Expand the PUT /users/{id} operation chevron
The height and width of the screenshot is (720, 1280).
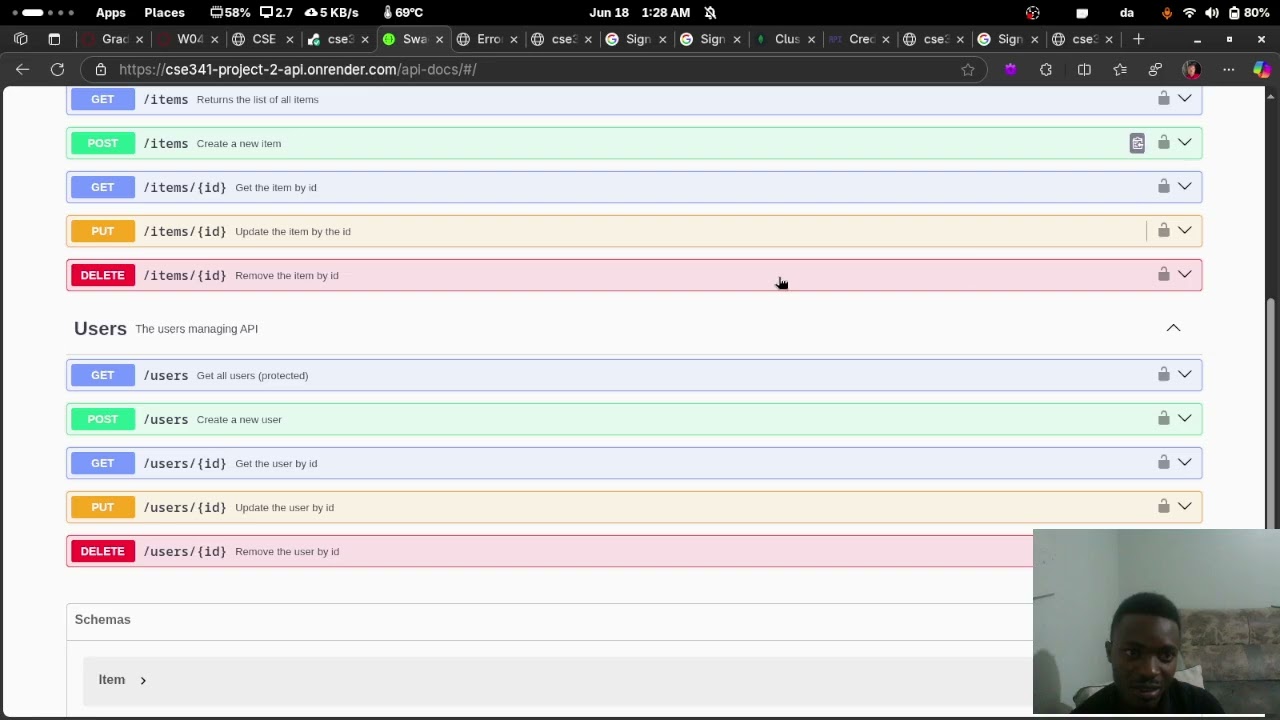click(x=1184, y=506)
